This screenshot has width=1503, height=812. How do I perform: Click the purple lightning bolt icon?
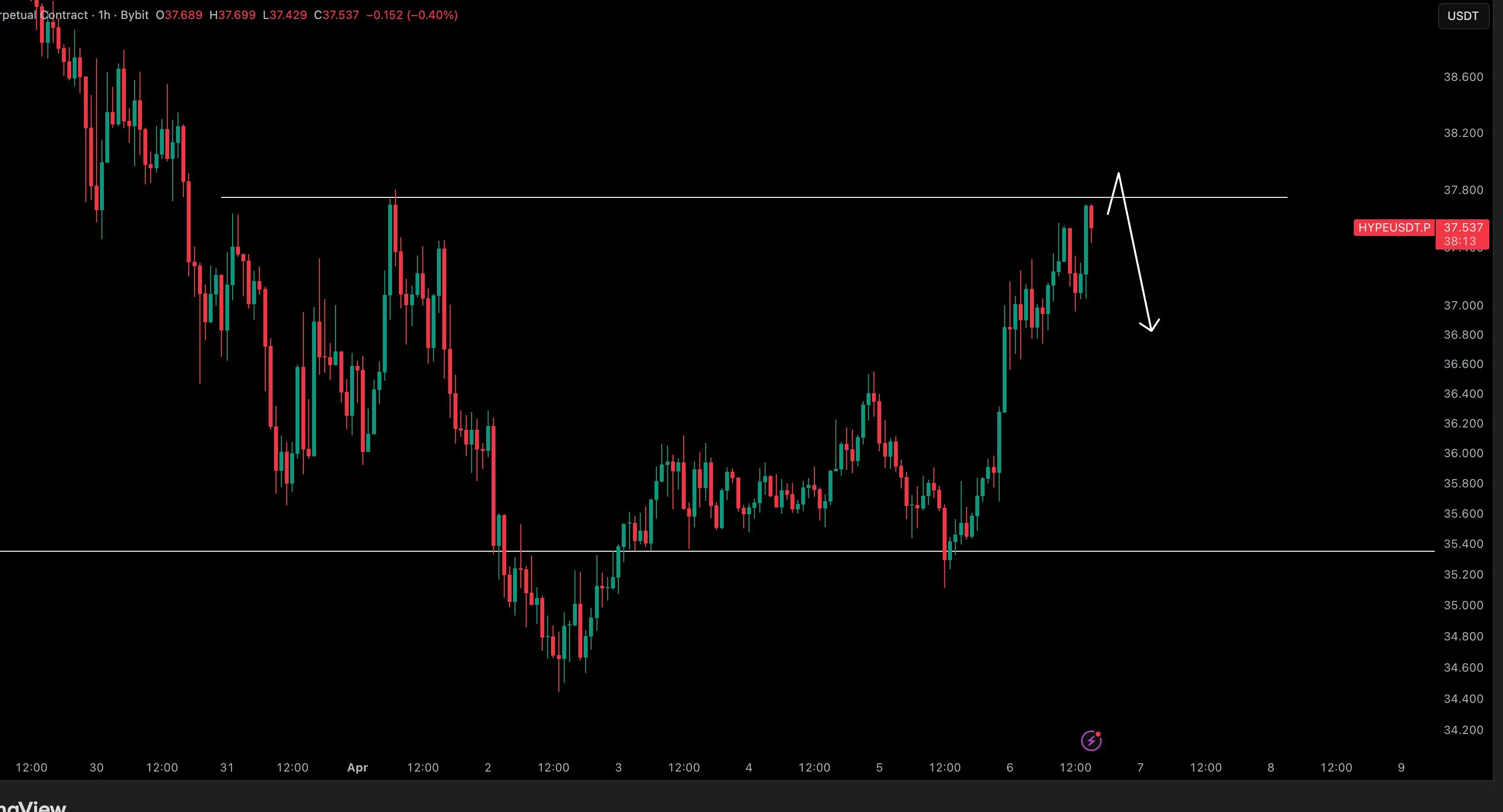coord(1091,741)
